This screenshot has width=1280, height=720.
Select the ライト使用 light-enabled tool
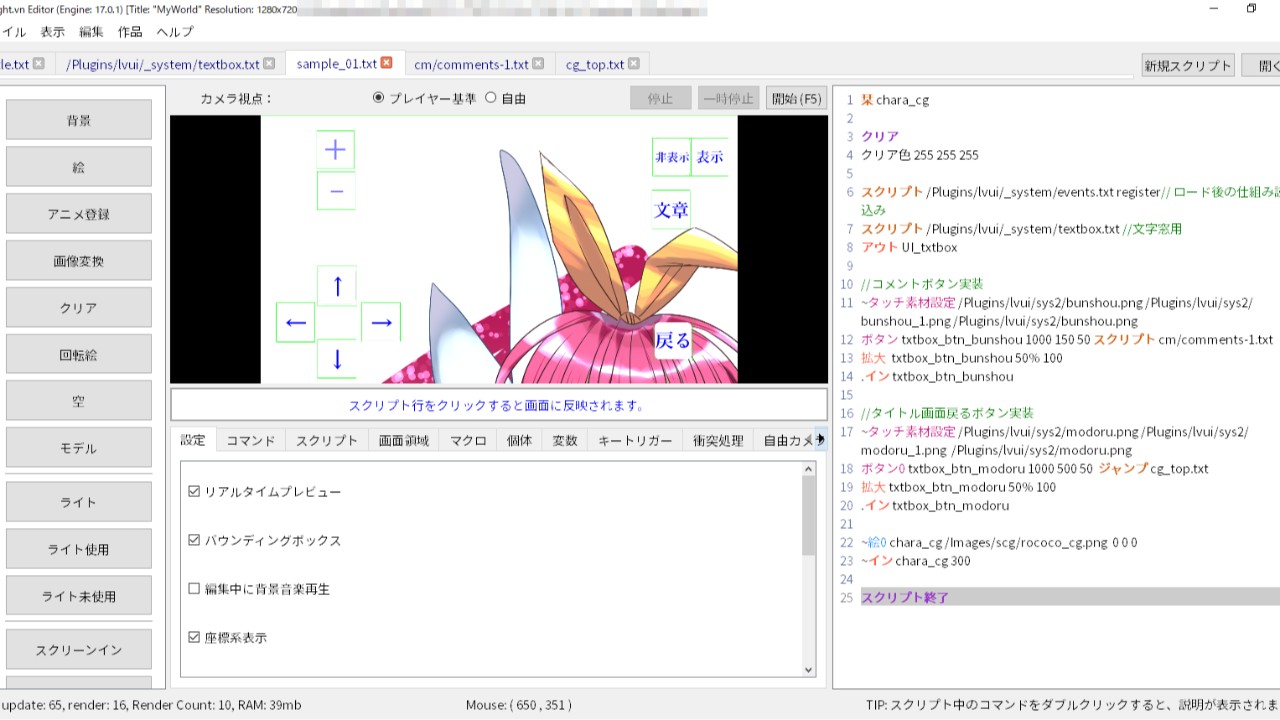[79, 548]
